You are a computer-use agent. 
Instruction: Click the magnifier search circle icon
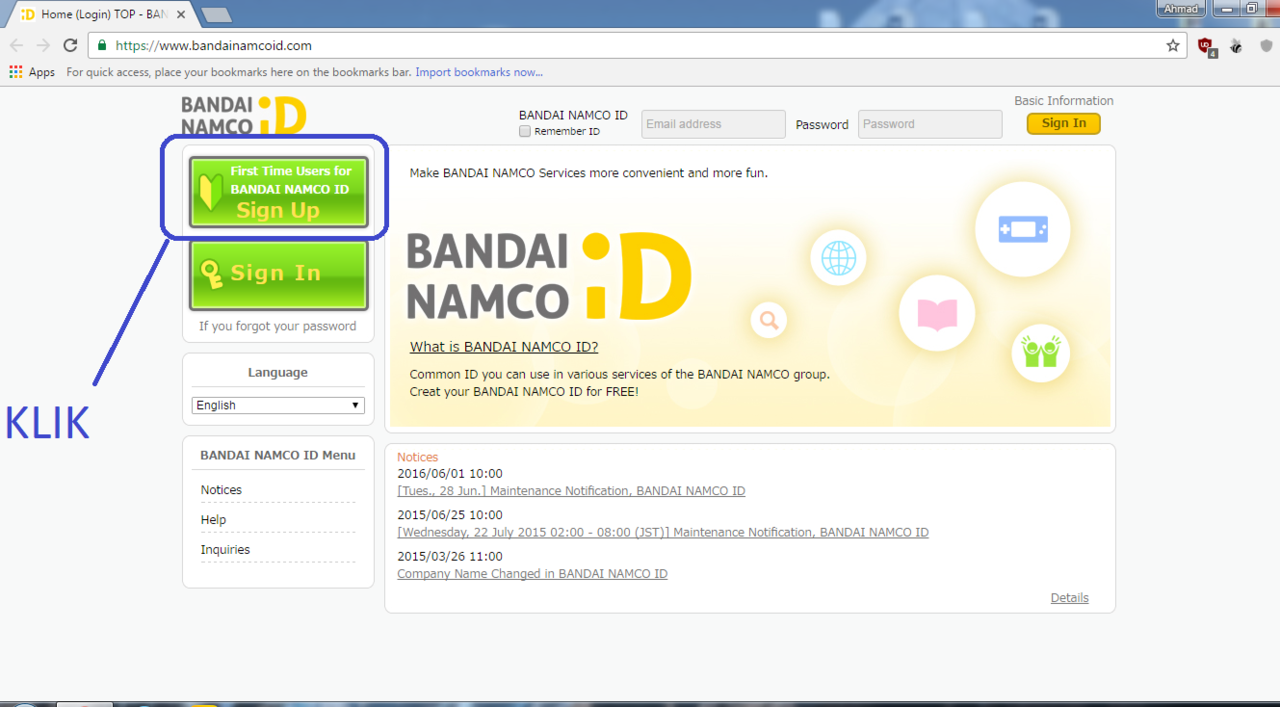point(768,320)
